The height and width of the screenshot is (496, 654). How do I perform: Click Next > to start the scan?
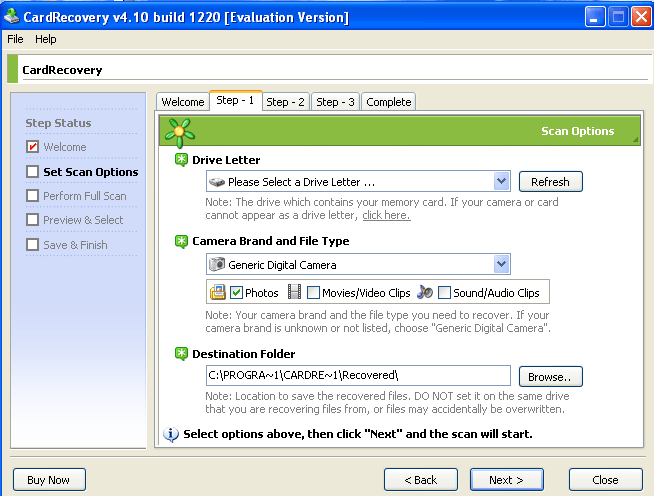[x=507, y=480]
